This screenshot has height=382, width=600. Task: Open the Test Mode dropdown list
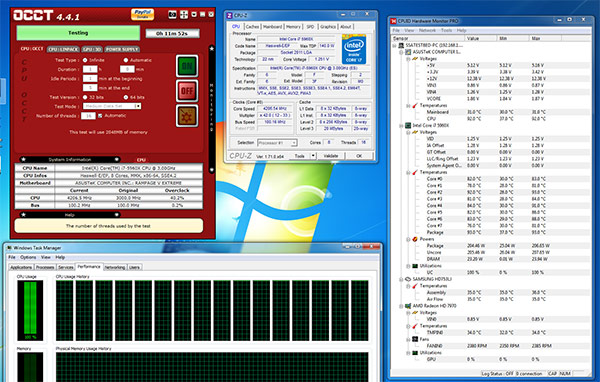112,106
